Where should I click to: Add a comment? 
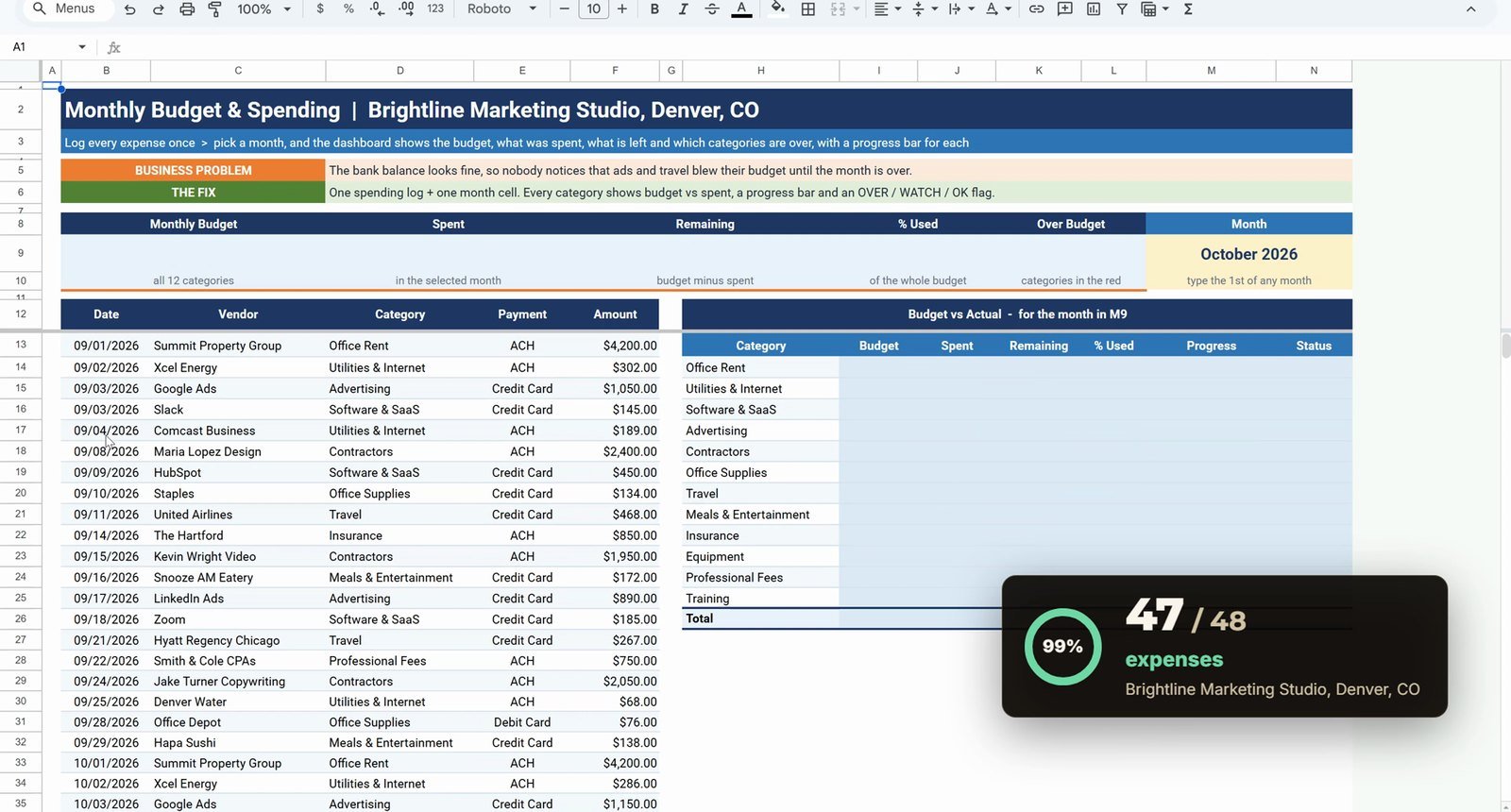pyautogui.click(x=1065, y=9)
